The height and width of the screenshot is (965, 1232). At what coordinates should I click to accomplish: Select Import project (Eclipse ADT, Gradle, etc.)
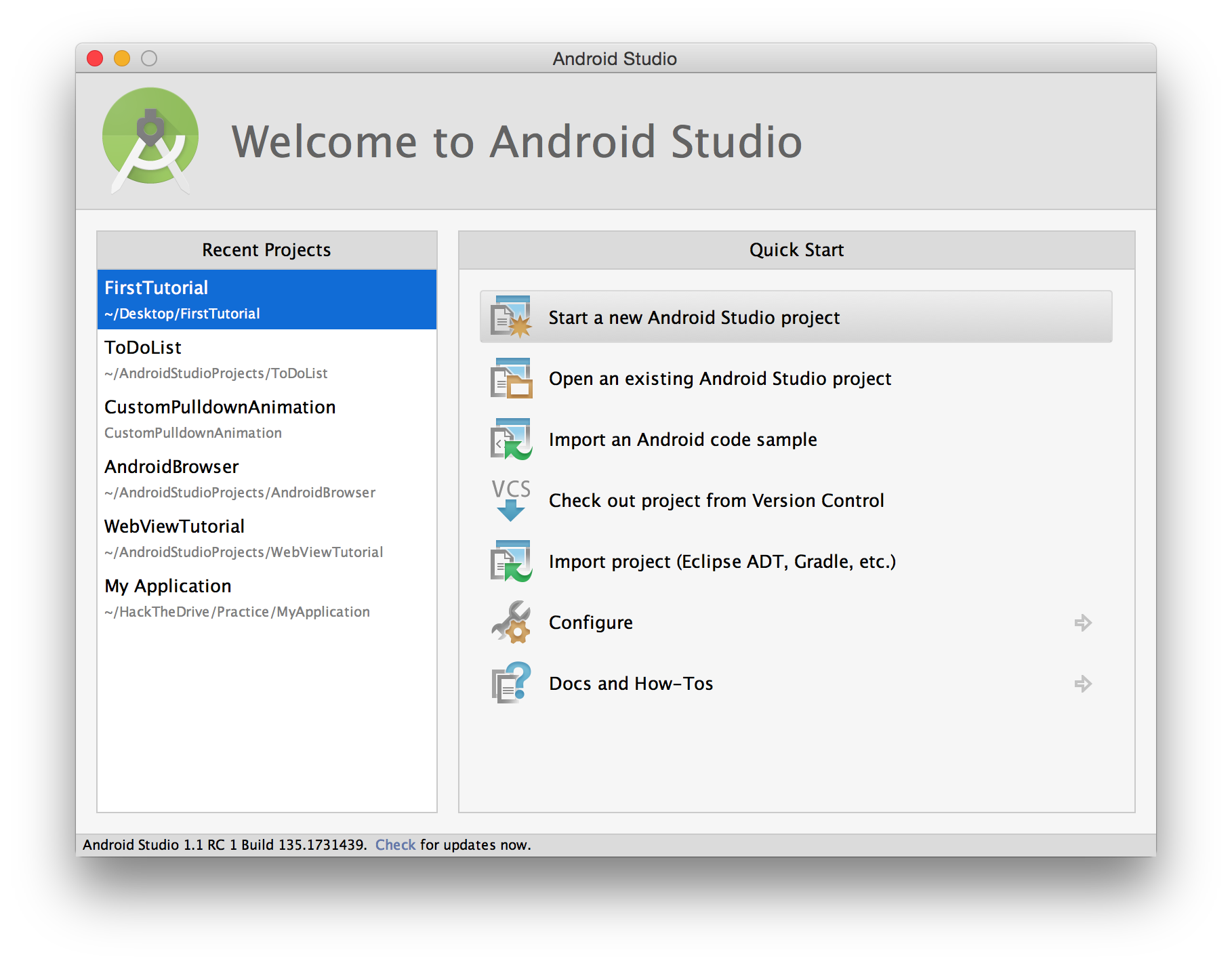[x=722, y=561]
